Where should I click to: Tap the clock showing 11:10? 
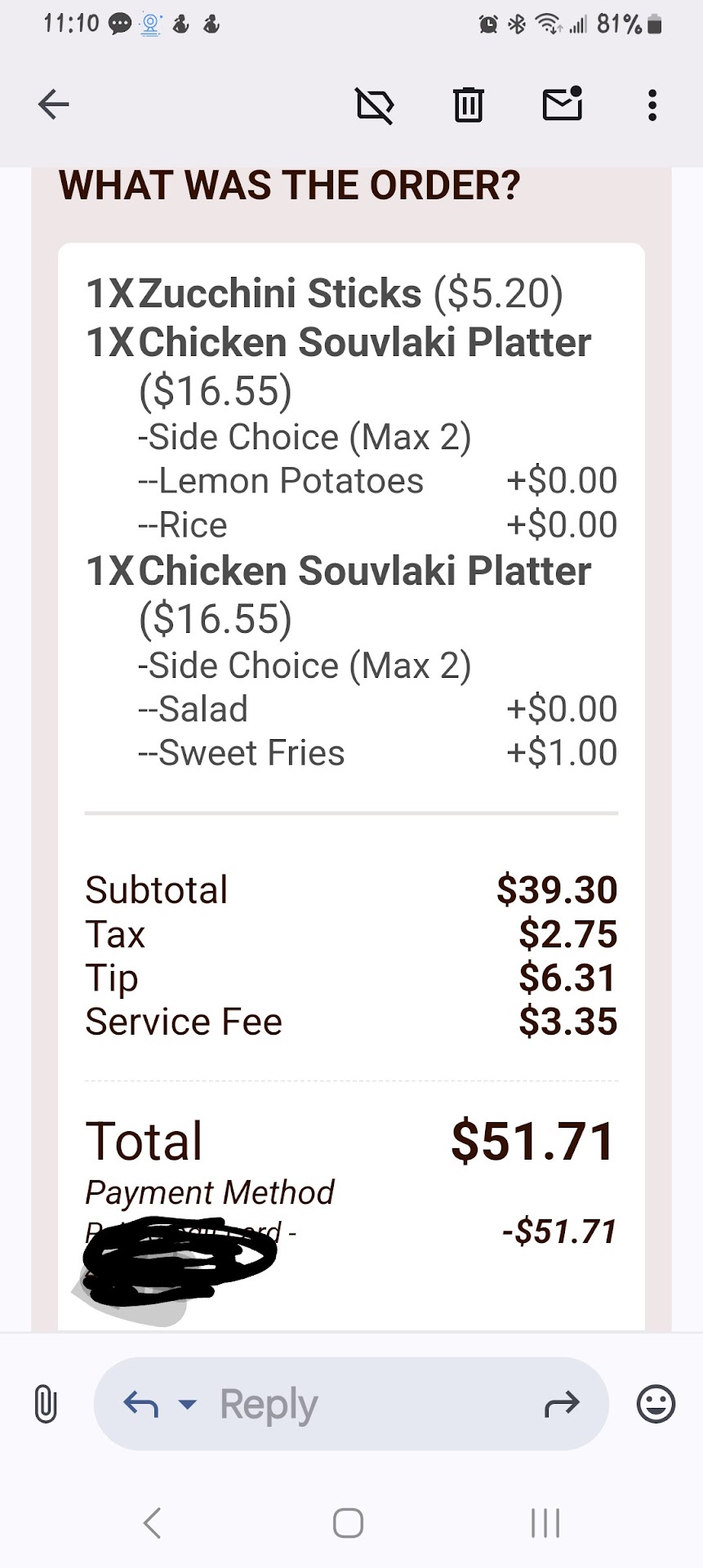point(71,24)
